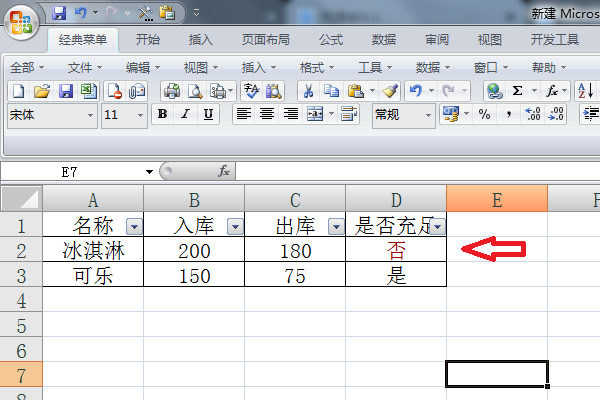Image resolution: width=600 pixels, height=400 pixels.
Task: Switch to the 页面布局 ribbon tab
Action: pos(266,39)
